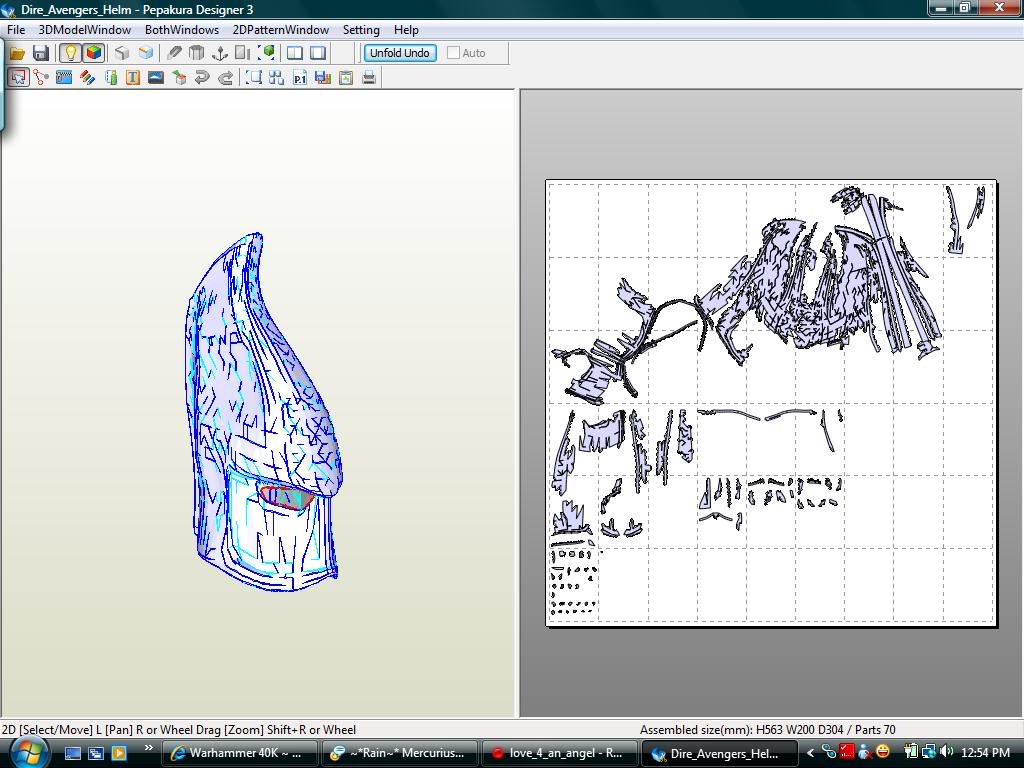Viewport: 1024px width, 768px height.
Task: Switch to the ~*Rain~* Mercurius taskbar button
Action: (x=400, y=753)
